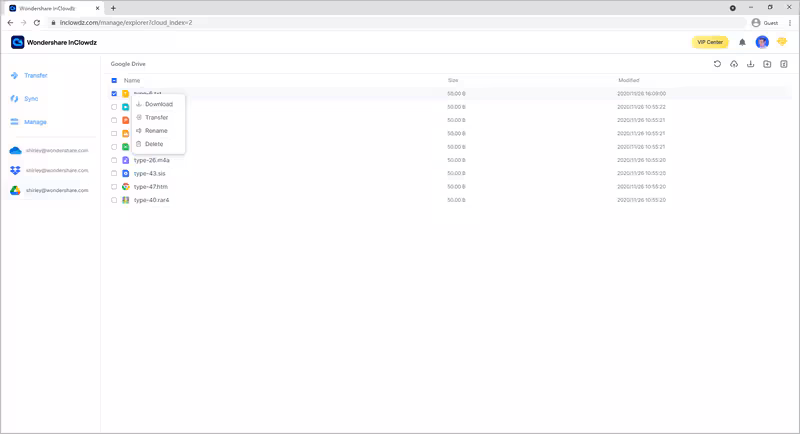
Task: Choose Download from the context menu
Action: tap(158, 104)
